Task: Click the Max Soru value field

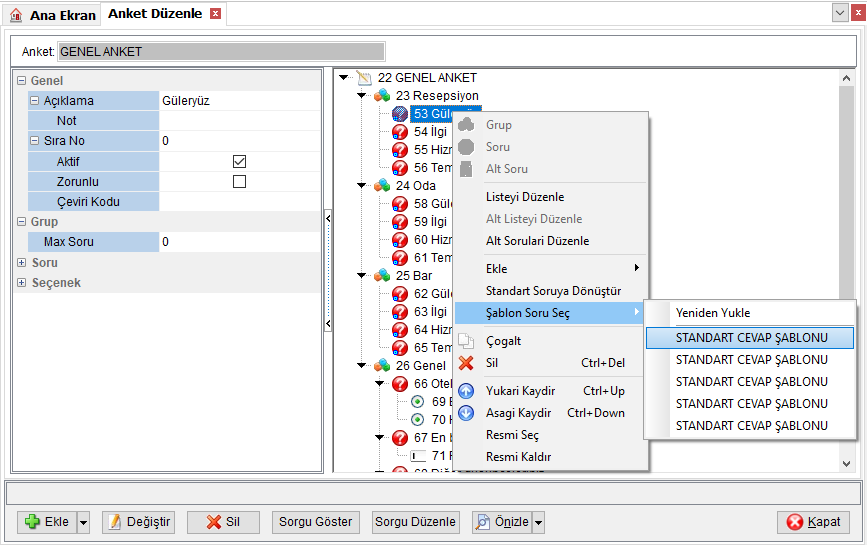Action: click(x=239, y=242)
